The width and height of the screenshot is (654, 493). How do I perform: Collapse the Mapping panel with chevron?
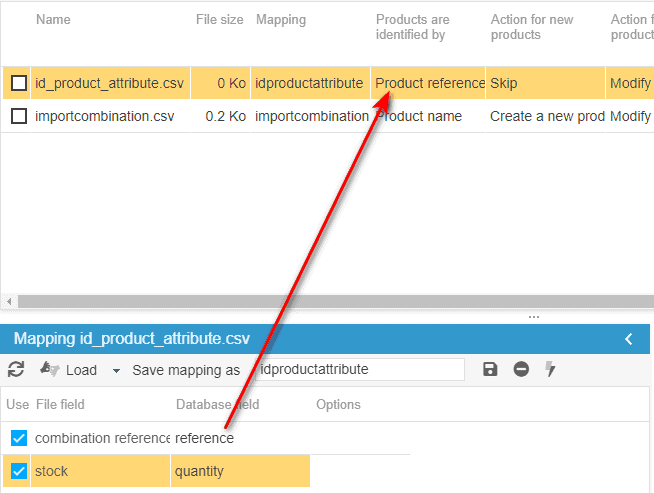[x=629, y=339]
